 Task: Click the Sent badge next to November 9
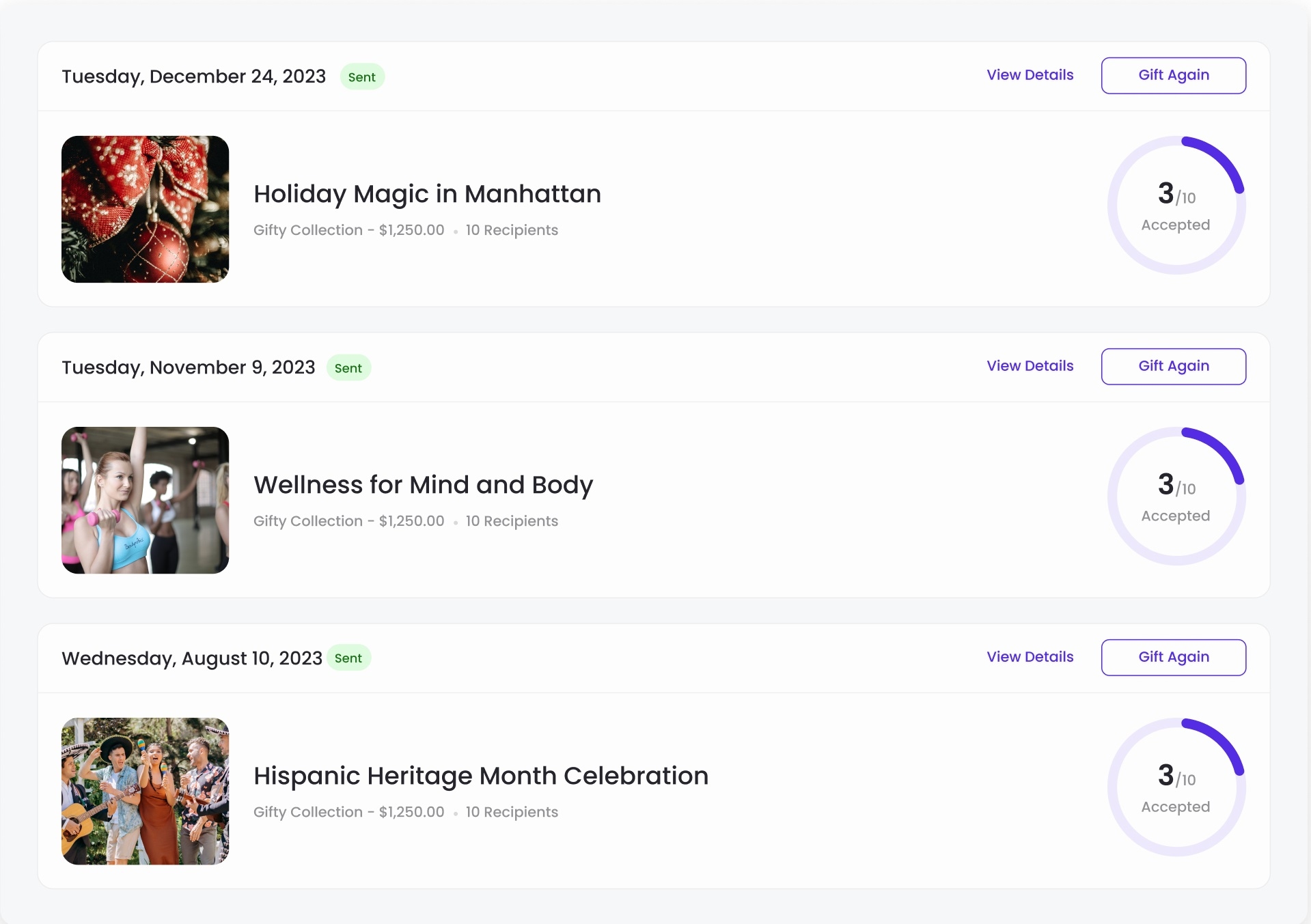point(348,368)
